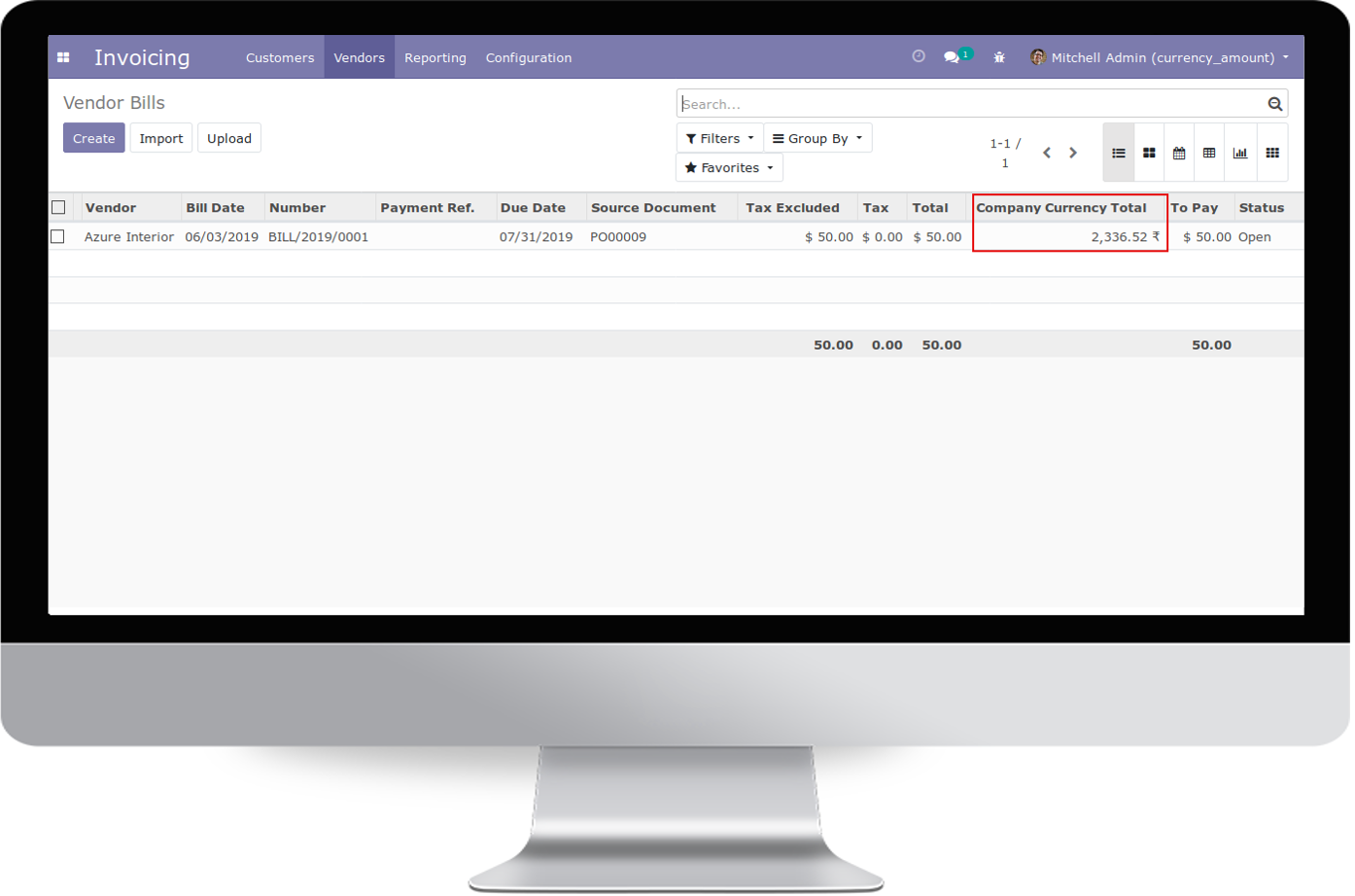1355x896 pixels.
Task: Open the Customers menu
Action: click(x=281, y=57)
